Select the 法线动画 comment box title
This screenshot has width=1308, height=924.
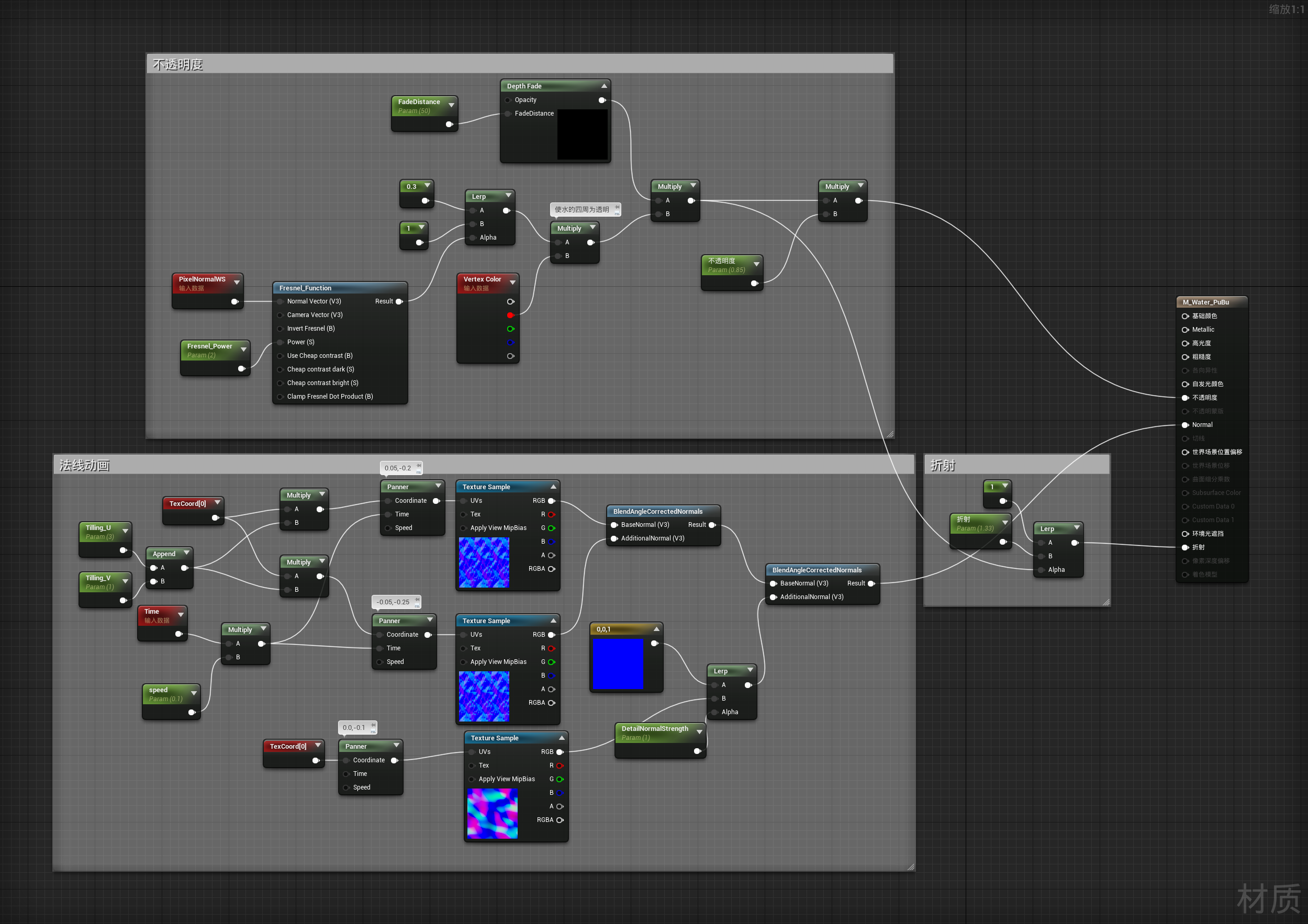(x=84, y=466)
